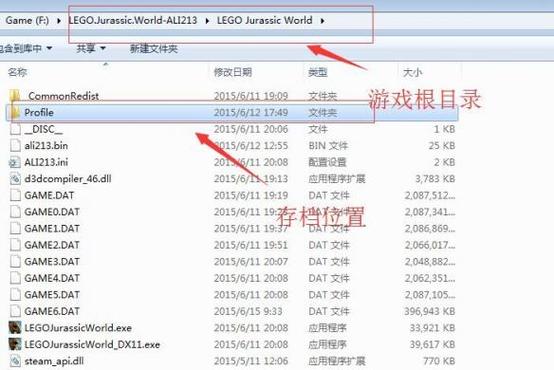Click the 396,943 KB size of GAME6.DAT
Screen dimensions: 554x370
pyautogui.click(x=430, y=311)
